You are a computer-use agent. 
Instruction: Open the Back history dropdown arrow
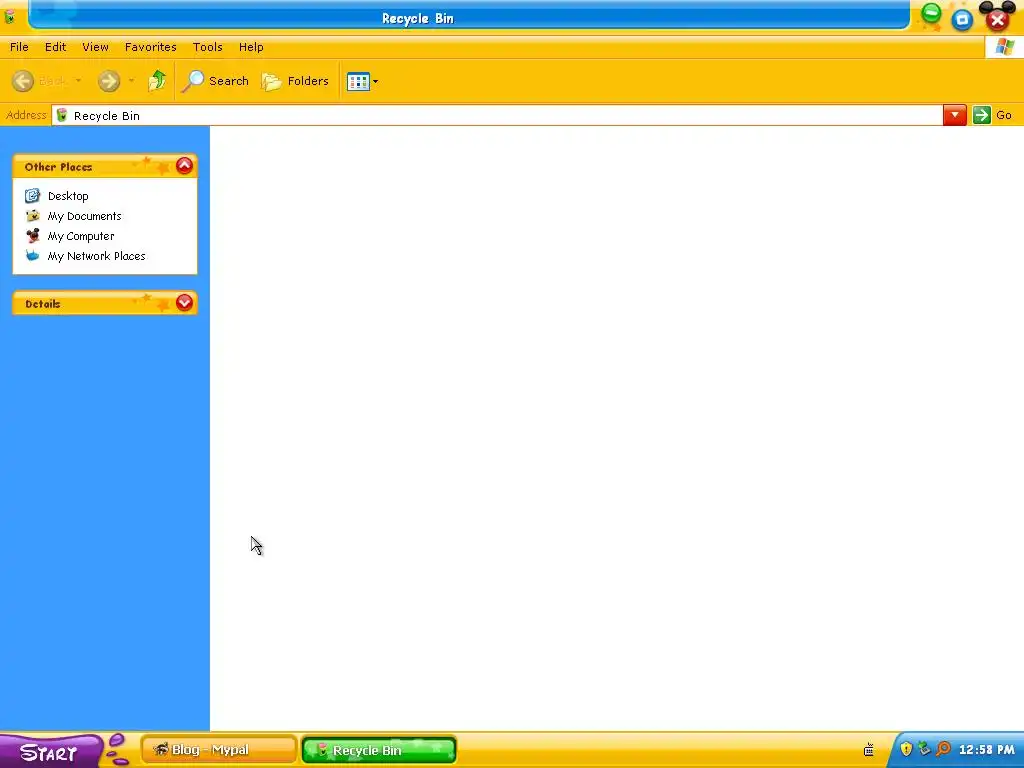tap(78, 81)
